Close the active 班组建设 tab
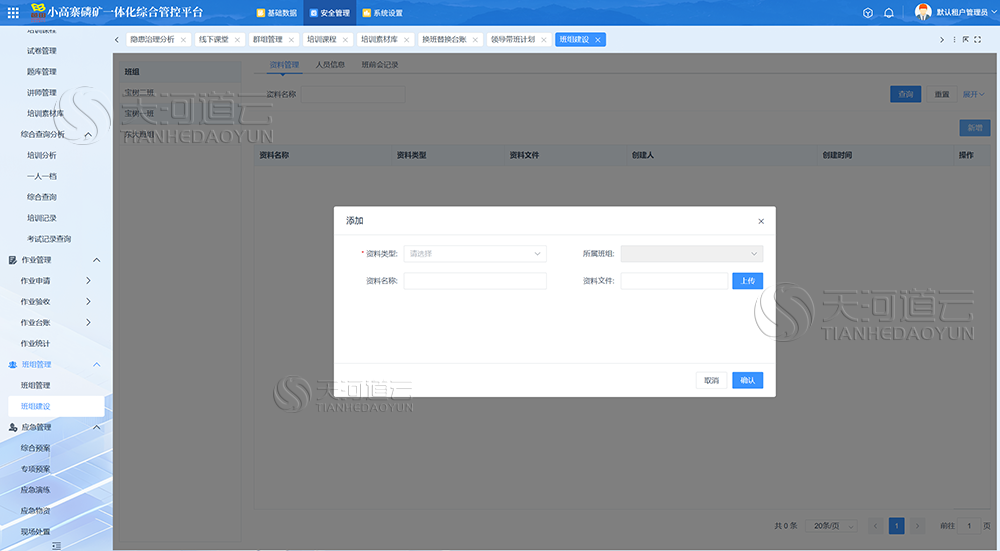This screenshot has height=551, width=1000. (x=598, y=40)
